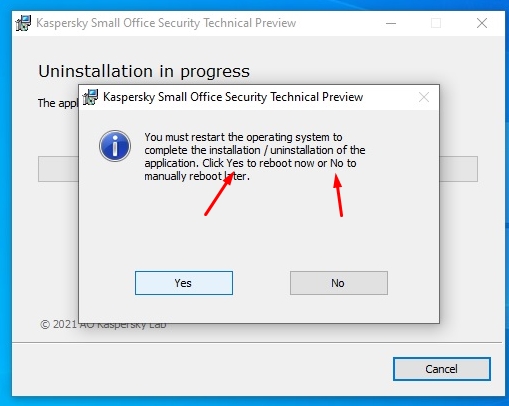
Task: Click the Uninstallation in progress heading
Action: 144,72
